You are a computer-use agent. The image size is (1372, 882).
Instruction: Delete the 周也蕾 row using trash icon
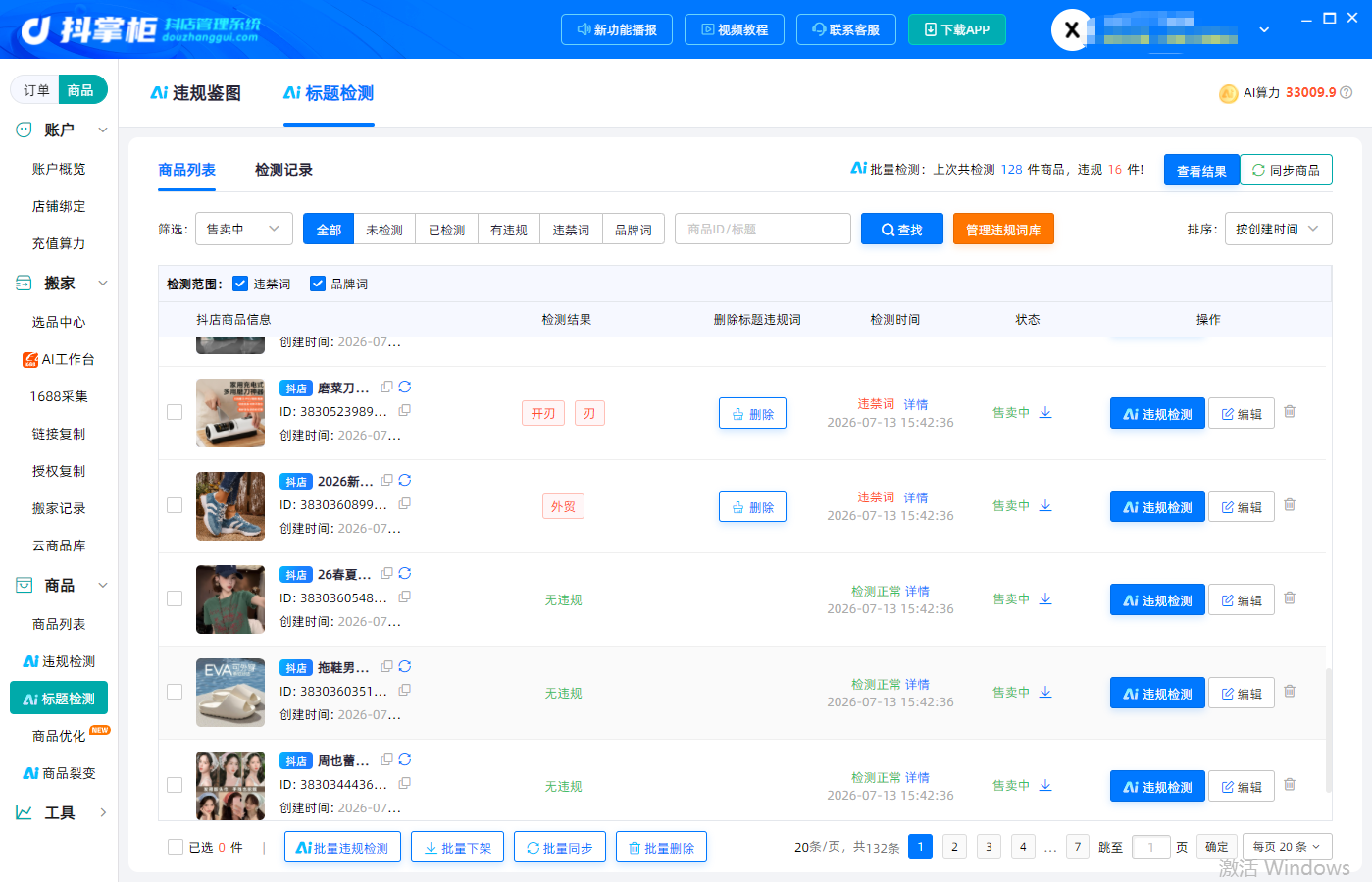(1290, 785)
